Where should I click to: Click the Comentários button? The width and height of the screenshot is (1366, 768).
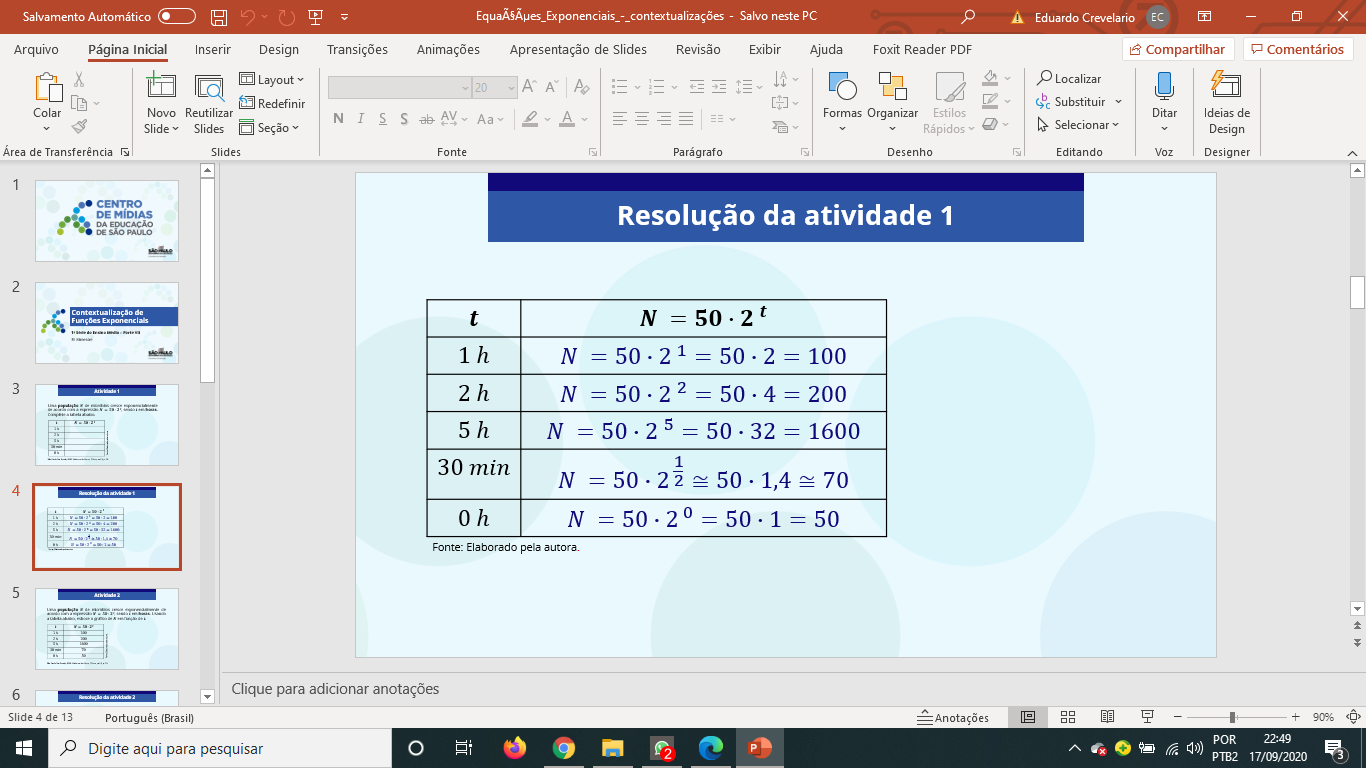click(x=1298, y=50)
